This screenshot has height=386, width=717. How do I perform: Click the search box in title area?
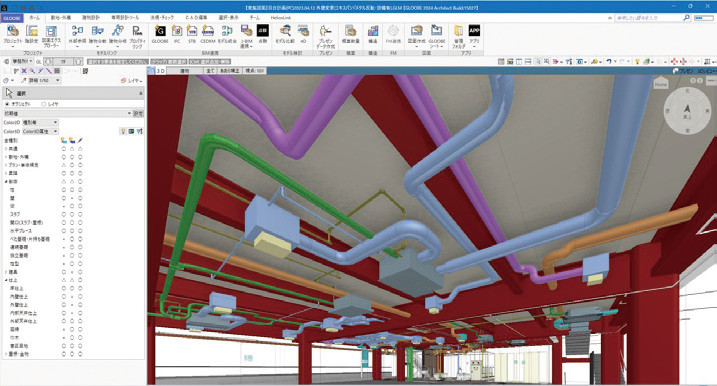649,17
